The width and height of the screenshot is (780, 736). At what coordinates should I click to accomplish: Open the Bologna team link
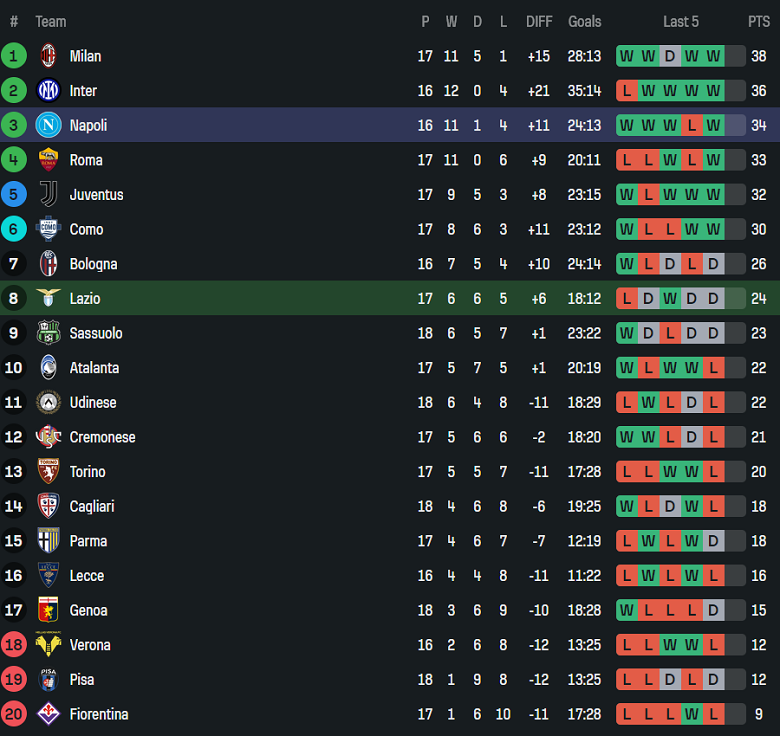tap(93, 264)
